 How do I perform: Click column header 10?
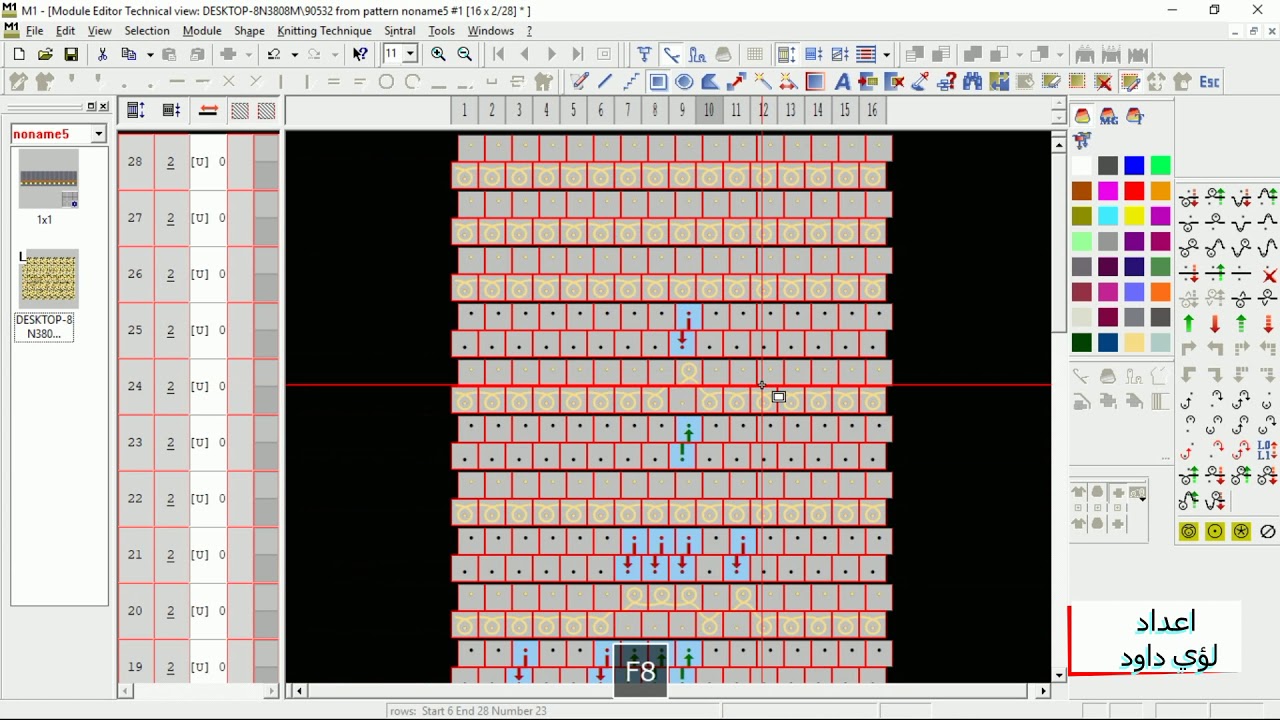pos(709,110)
